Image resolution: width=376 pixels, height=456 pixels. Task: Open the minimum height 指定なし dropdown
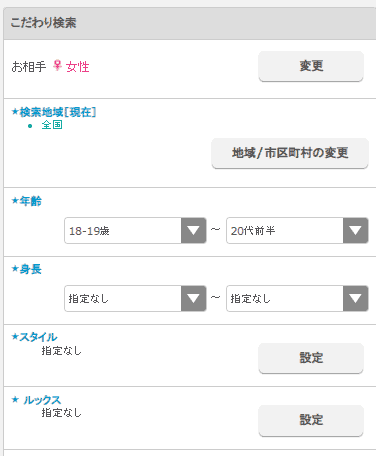coord(135,298)
